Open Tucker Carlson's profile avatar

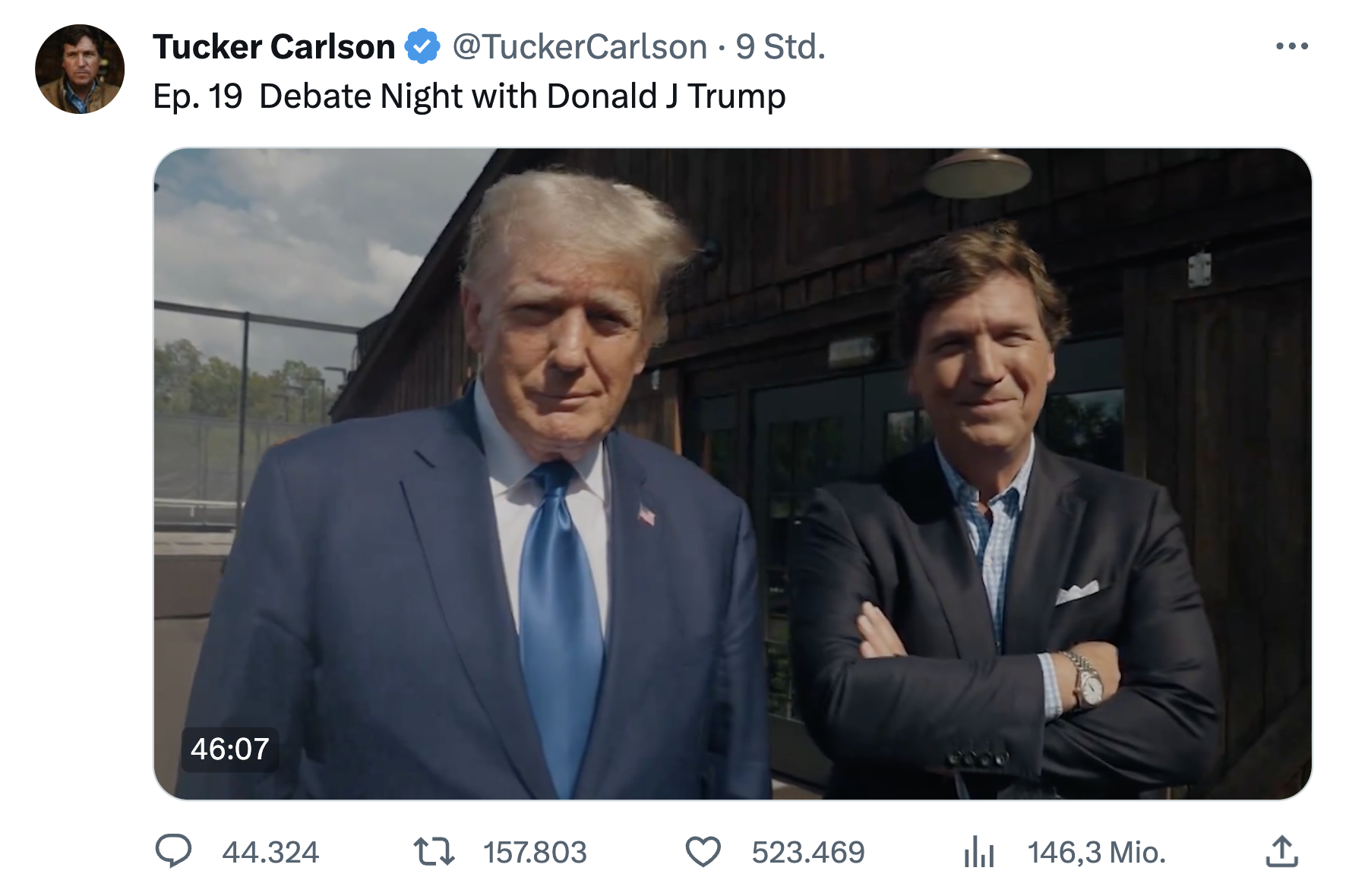tap(80, 69)
